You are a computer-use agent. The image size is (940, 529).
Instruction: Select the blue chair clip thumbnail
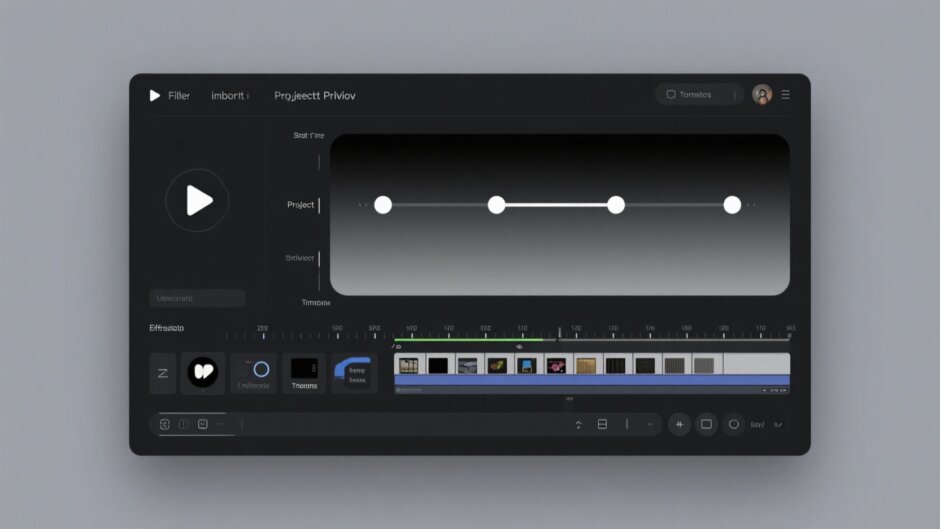tap(526, 365)
